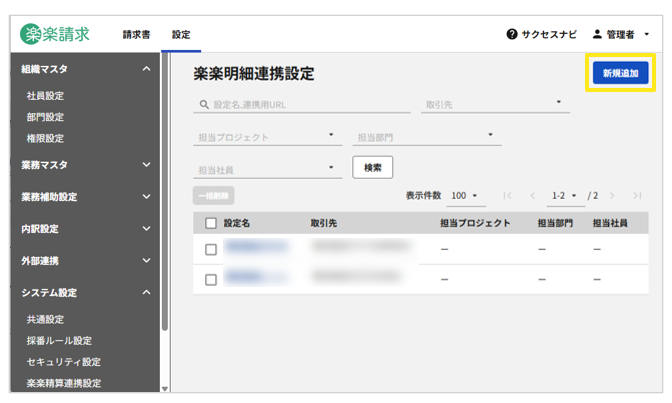The height and width of the screenshot is (403, 672).
Task: Open the 管理者 account menu arrow
Action: coord(647,34)
